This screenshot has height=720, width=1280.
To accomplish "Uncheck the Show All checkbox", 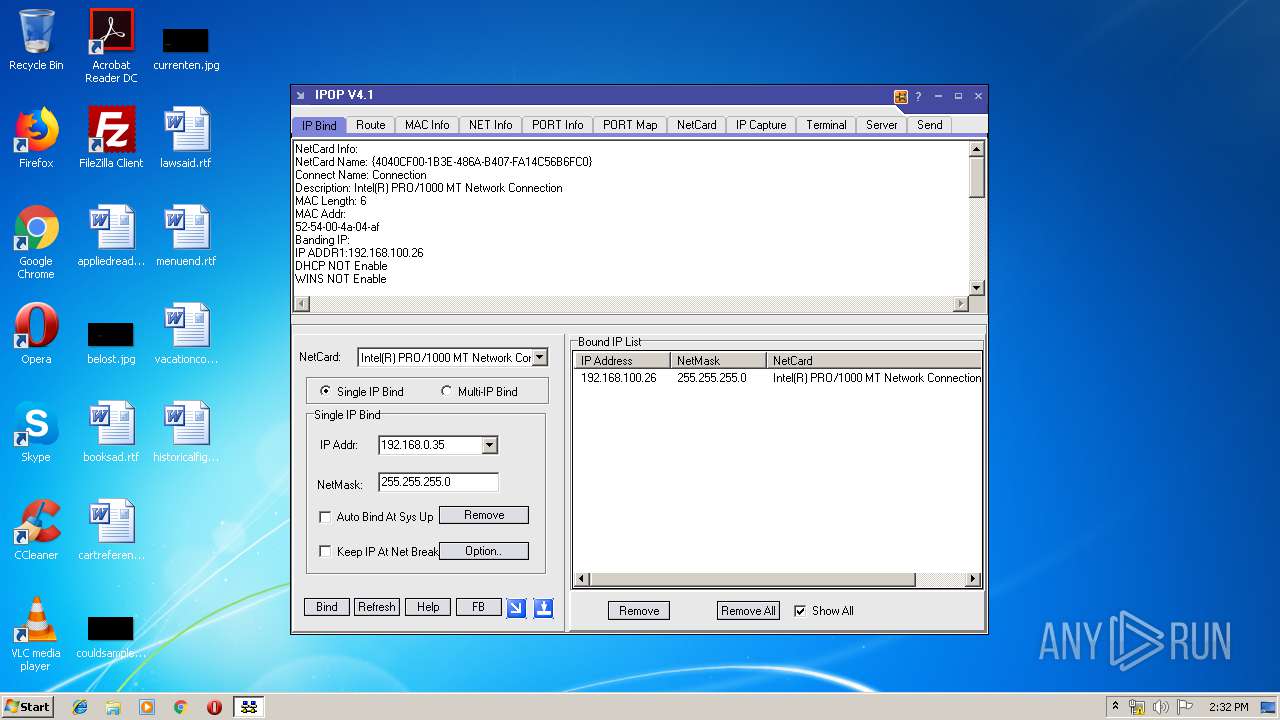I will pyautogui.click(x=800, y=611).
